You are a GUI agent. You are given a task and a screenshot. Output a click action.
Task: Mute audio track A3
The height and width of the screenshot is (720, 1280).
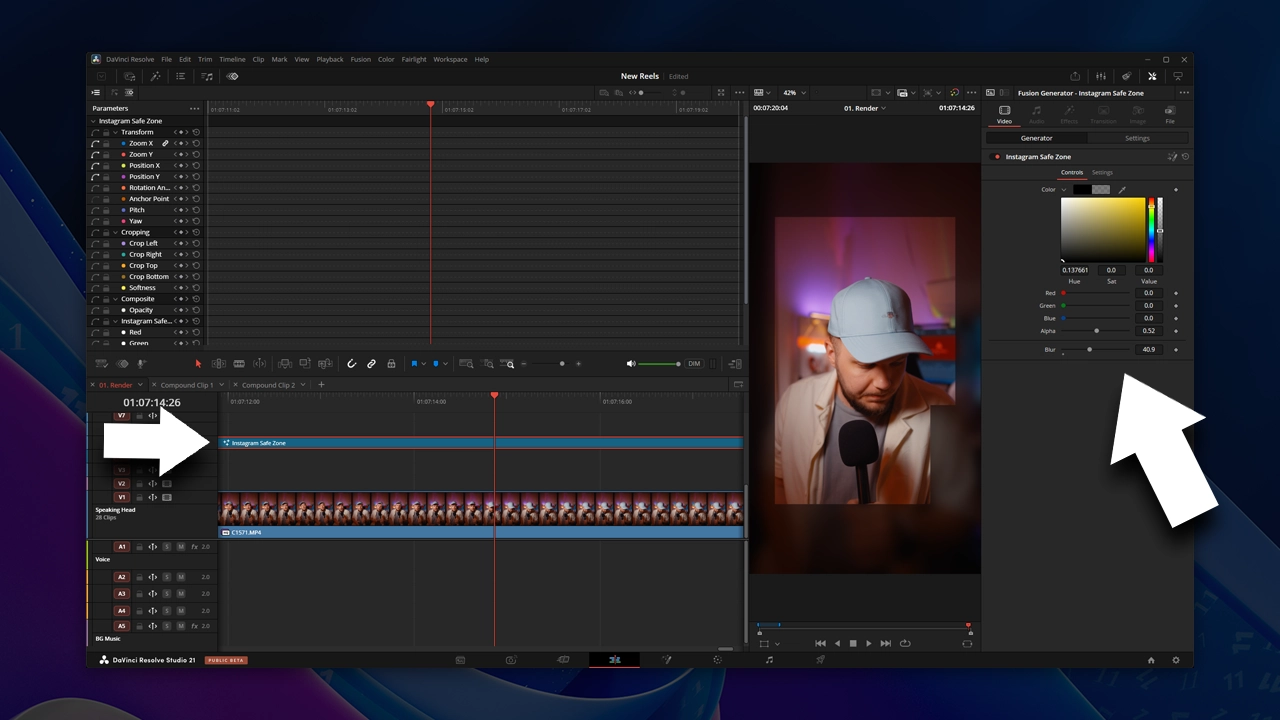(x=181, y=594)
